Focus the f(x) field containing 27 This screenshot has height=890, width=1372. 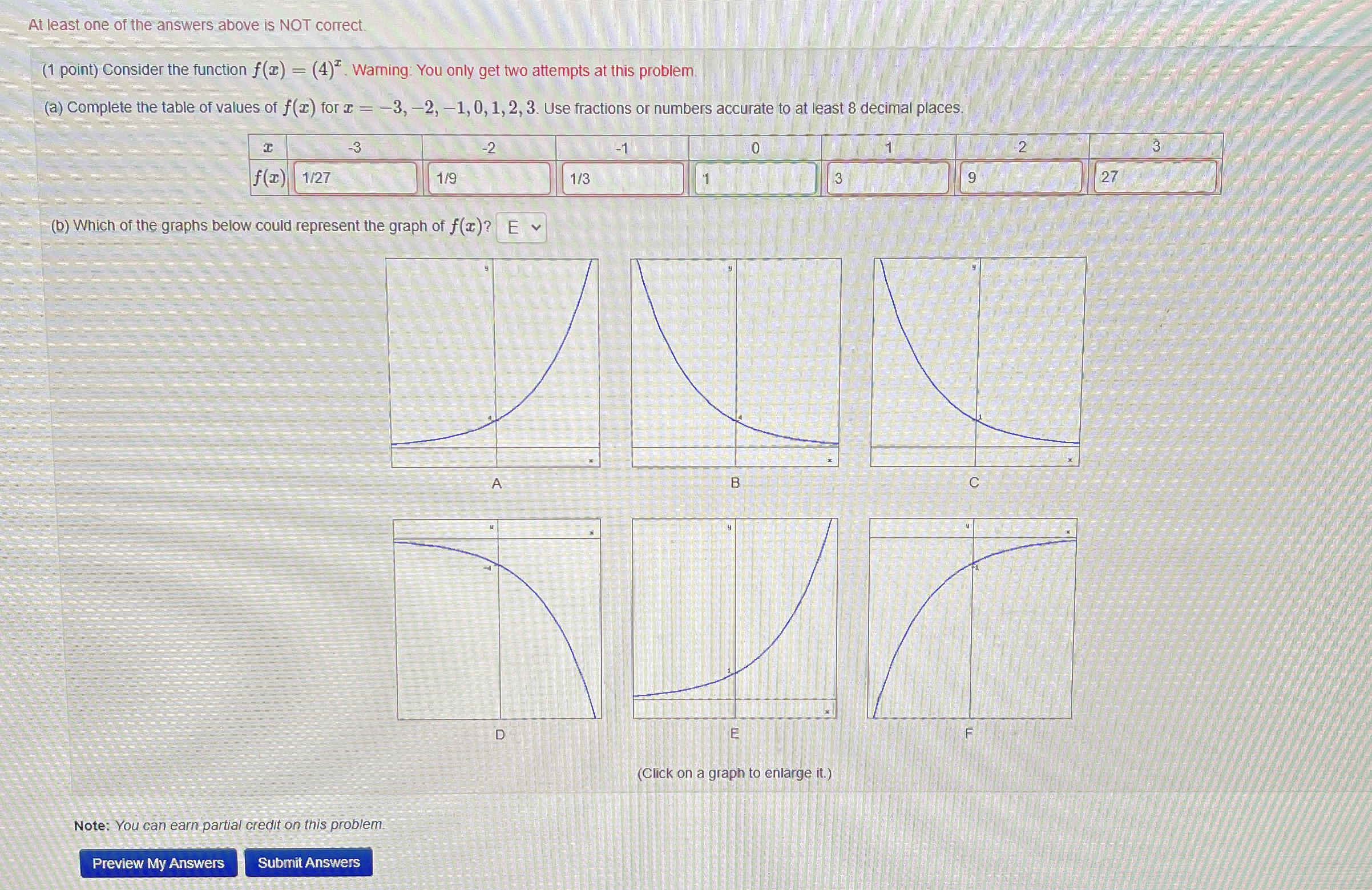[x=1155, y=176]
